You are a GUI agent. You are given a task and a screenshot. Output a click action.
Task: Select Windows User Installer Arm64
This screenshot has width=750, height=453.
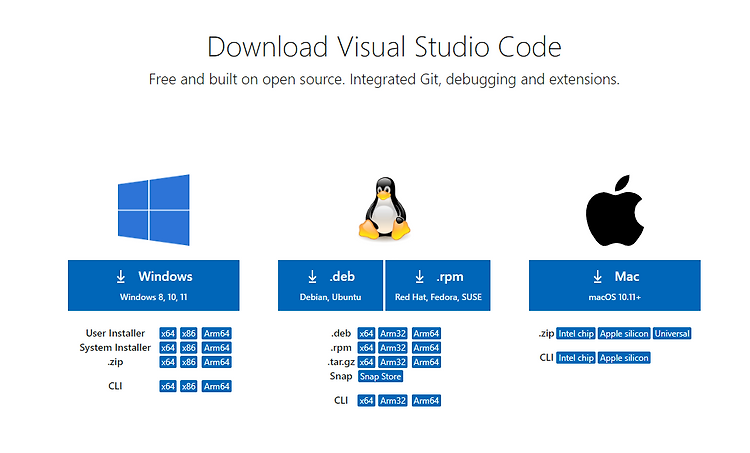click(x=217, y=333)
